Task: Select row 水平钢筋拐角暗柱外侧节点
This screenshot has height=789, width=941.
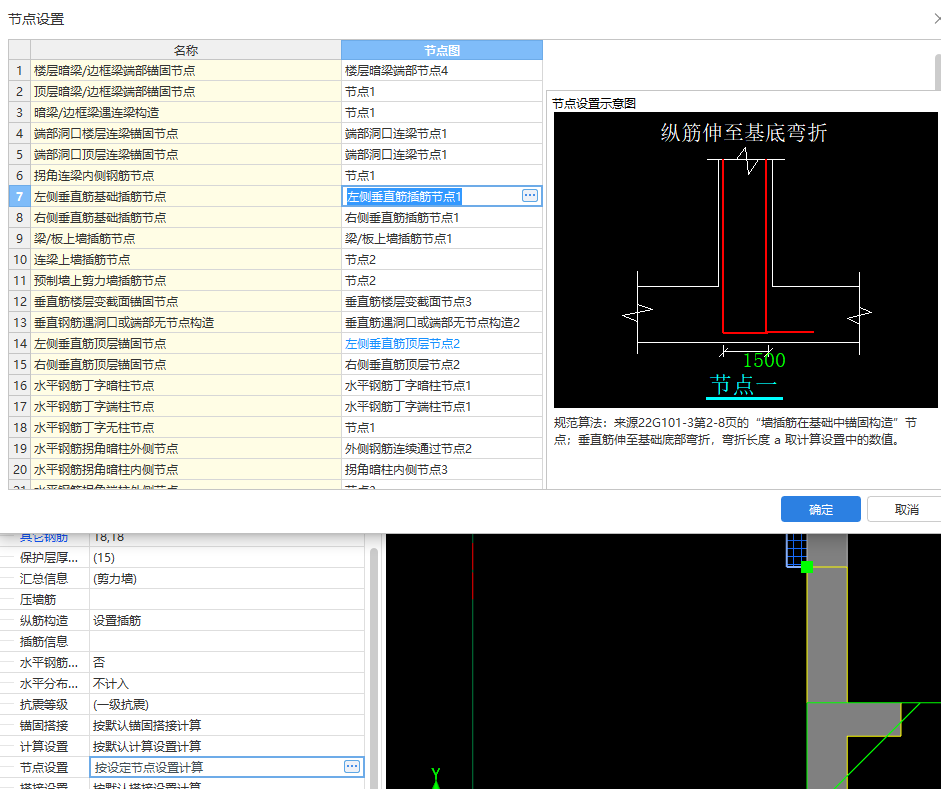Action: click(x=185, y=449)
